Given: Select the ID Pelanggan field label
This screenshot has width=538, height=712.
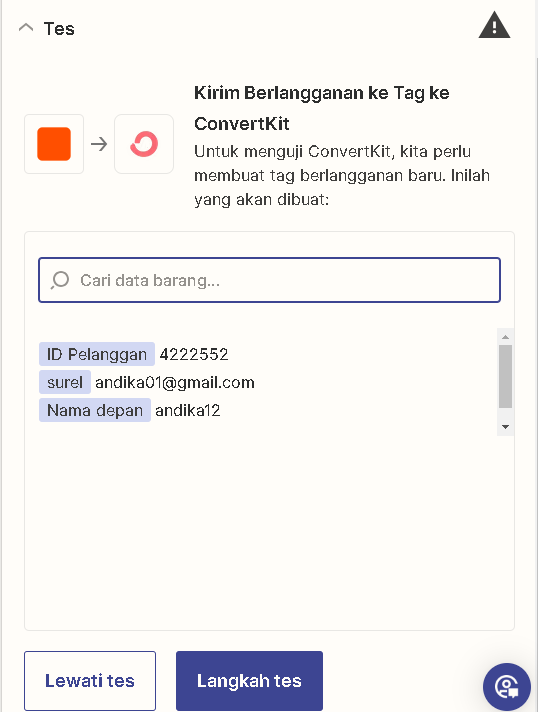Looking at the screenshot, I should click(x=97, y=354).
